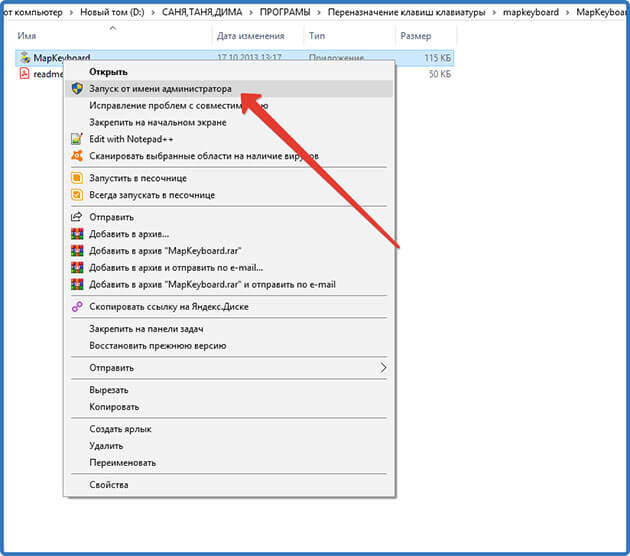Click the sandbox icon beside Запустить в песочнице
This screenshot has height=556, width=630.
point(77,178)
